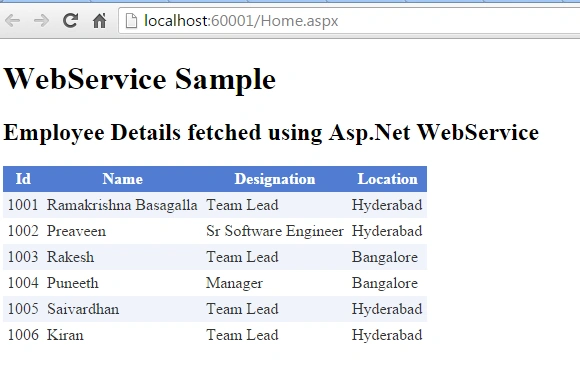This screenshot has height=368, width=580.
Task: Click Team Lead in Saivardhan's row
Action: coord(242,309)
